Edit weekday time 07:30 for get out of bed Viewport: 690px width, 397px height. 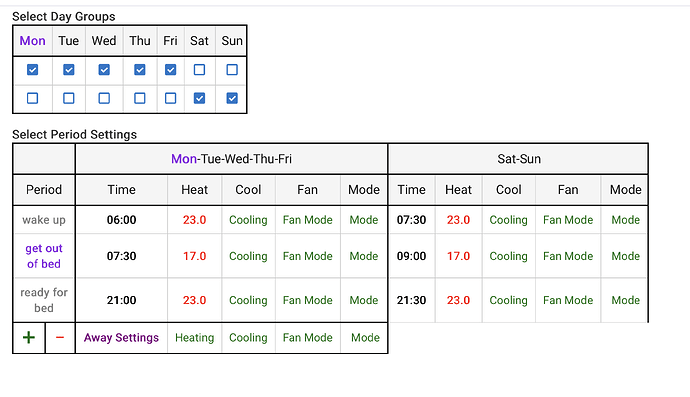[x=121, y=256]
